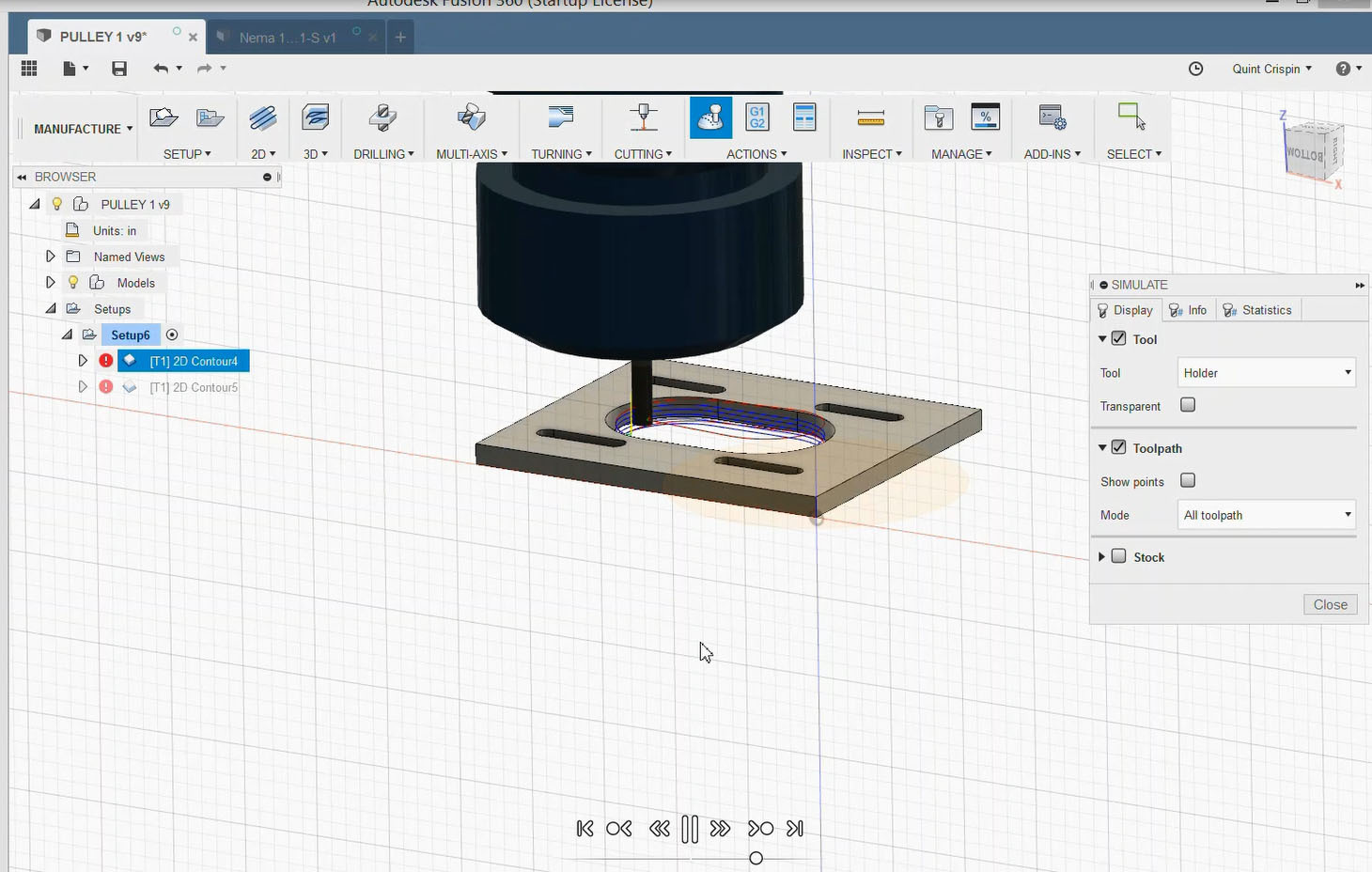Open the Mode dropdown showing All toolpath

[1266, 515]
